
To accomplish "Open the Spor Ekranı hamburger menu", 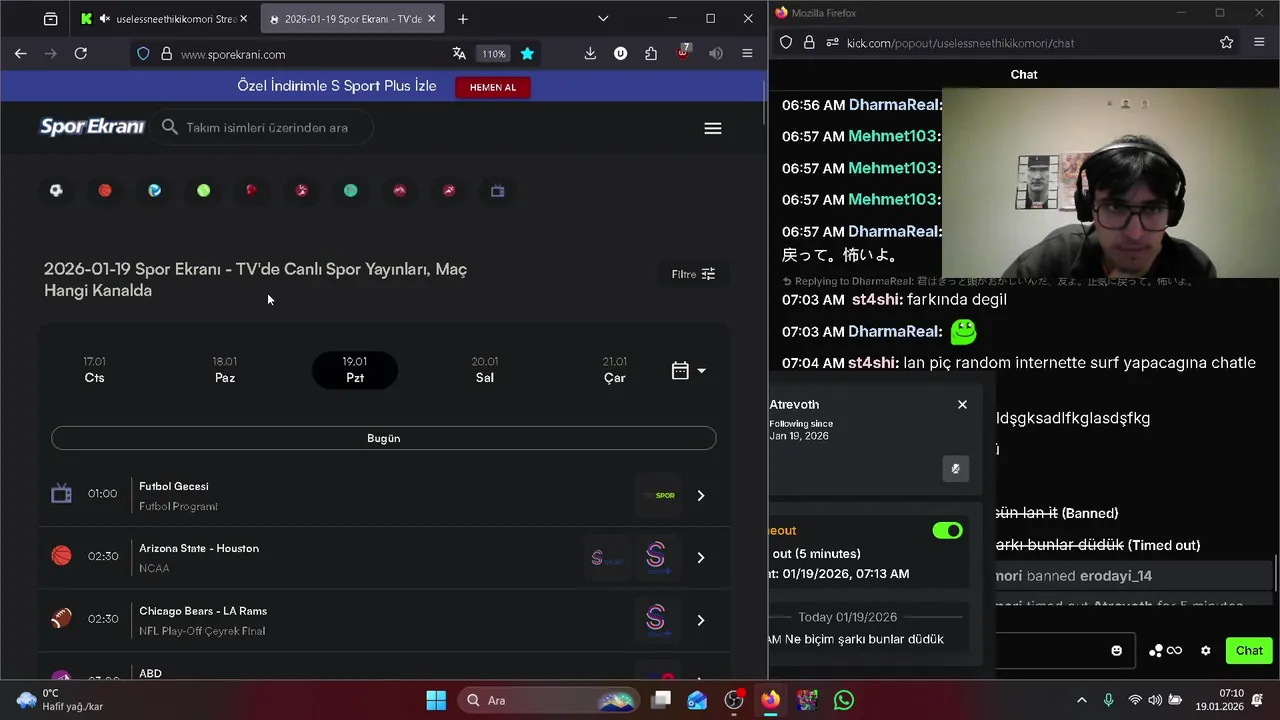I will coord(713,128).
